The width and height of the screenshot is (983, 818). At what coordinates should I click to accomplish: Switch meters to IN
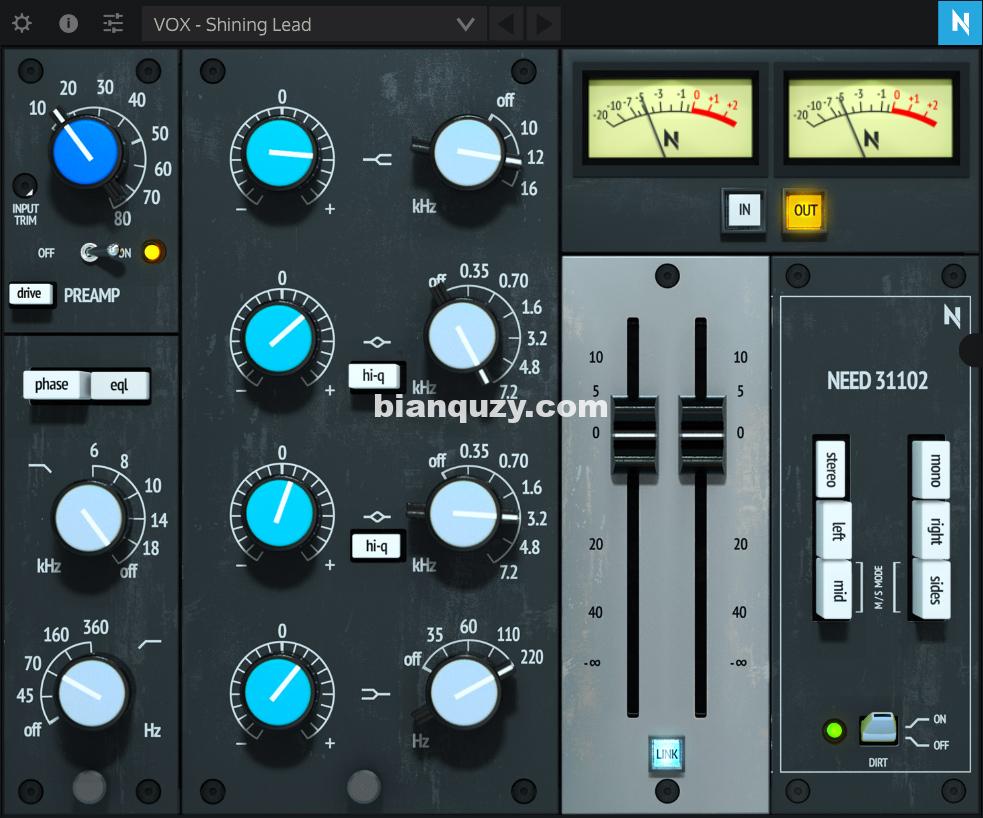point(744,210)
